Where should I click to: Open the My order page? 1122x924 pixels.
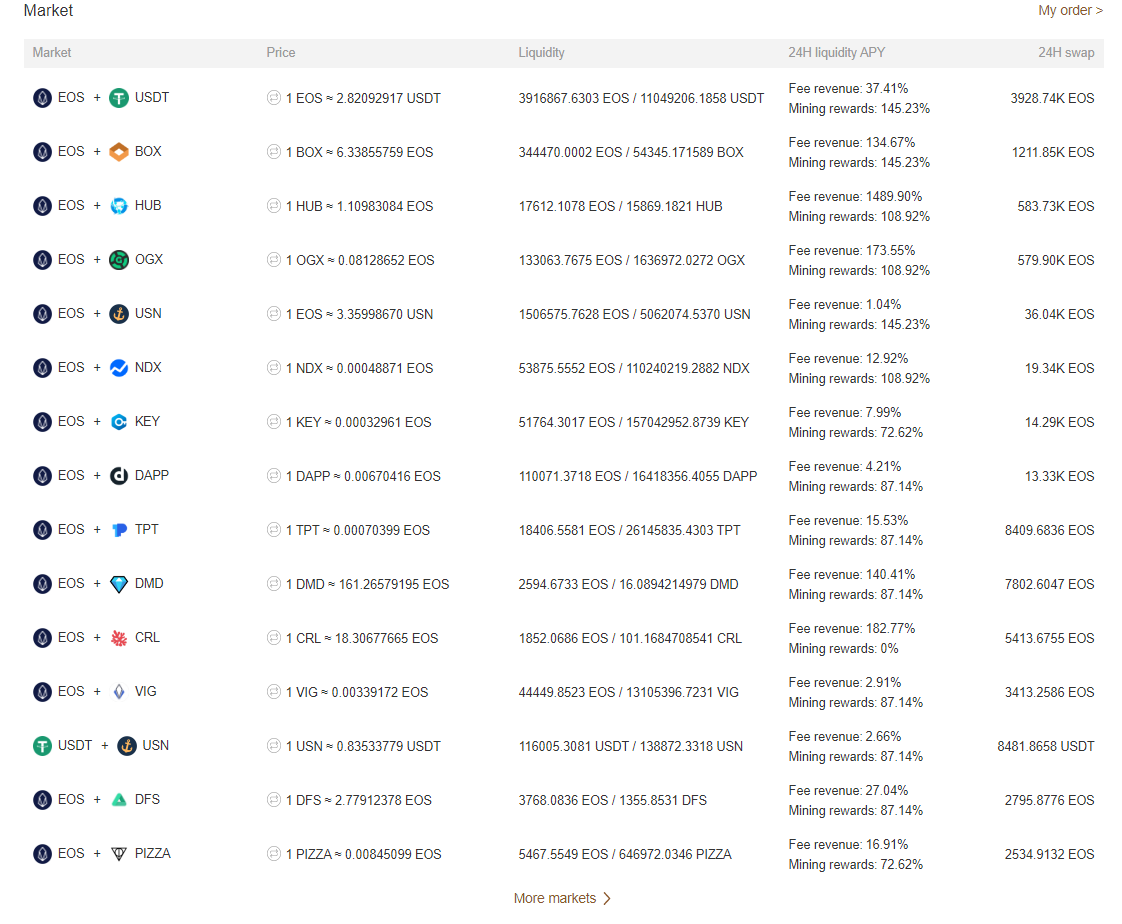1070,11
